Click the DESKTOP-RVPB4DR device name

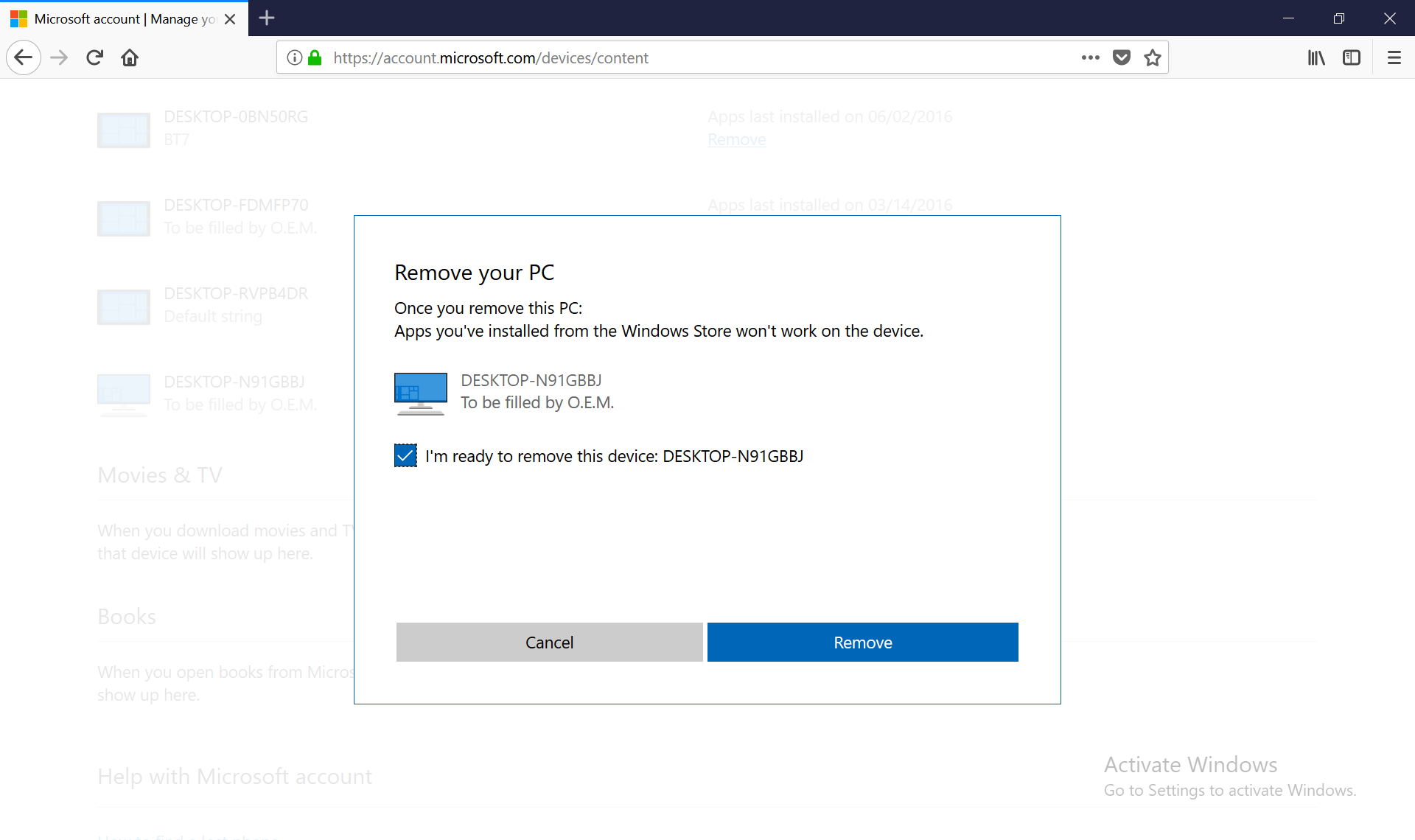click(236, 293)
